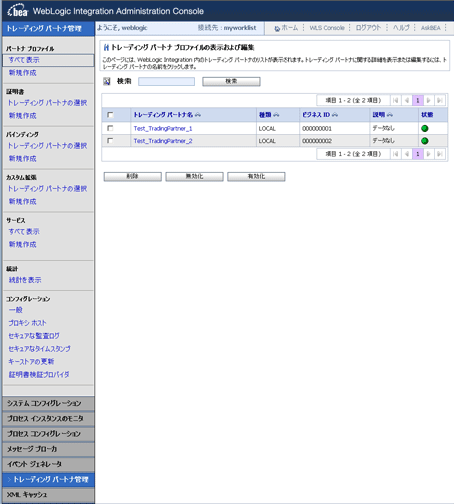Open 証明書検証プロバイダ link
This screenshot has width=454, height=504.
click(x=39, y=374)
